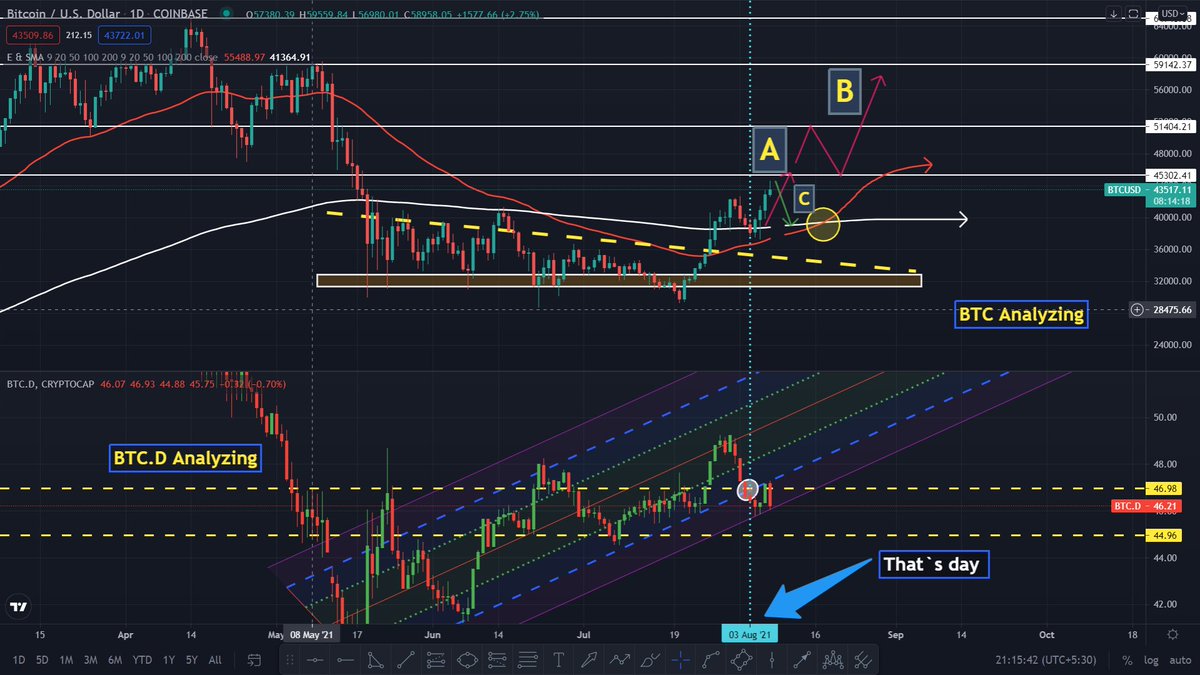This screenshot has height=675, width=1200.
Task: Click the 46.98 dominance level label
Action: 1166,488
